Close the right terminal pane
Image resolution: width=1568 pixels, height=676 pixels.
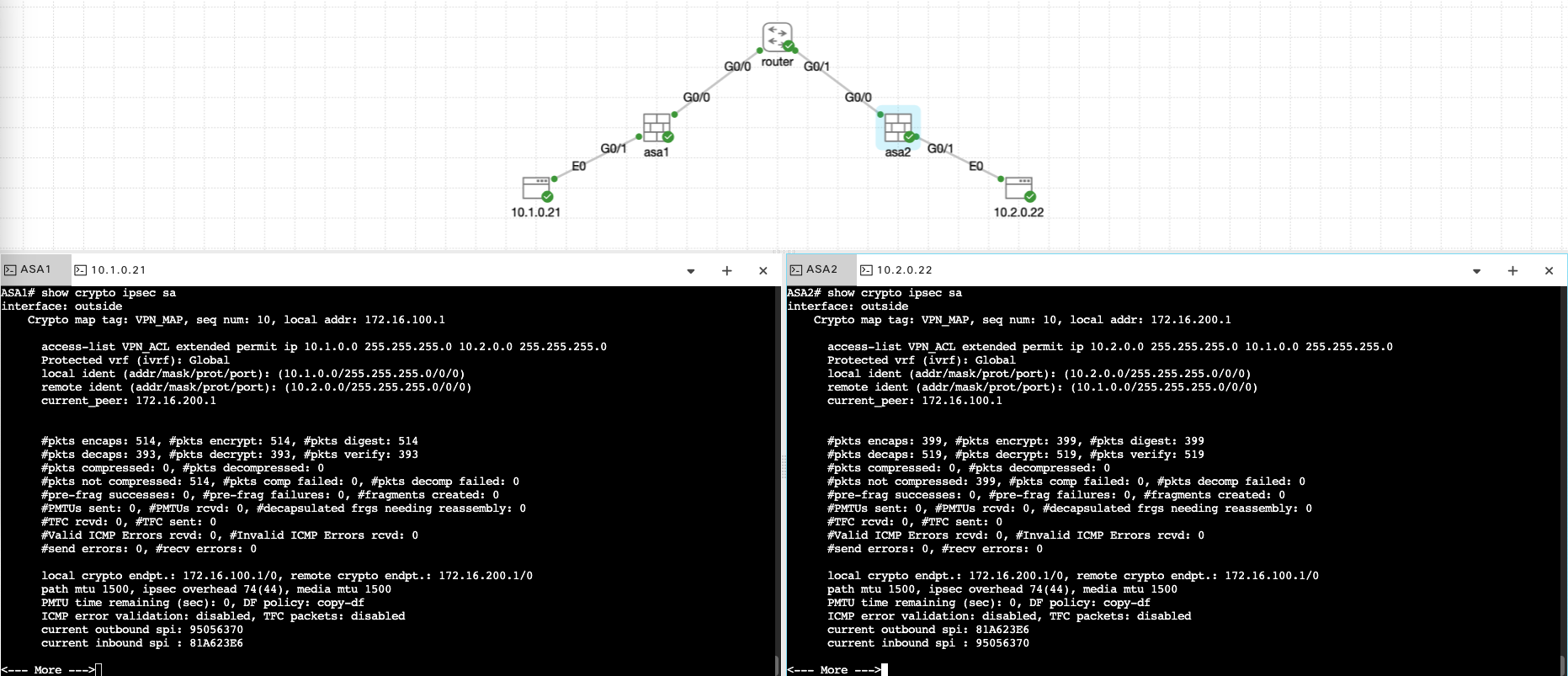[1549, 270]
